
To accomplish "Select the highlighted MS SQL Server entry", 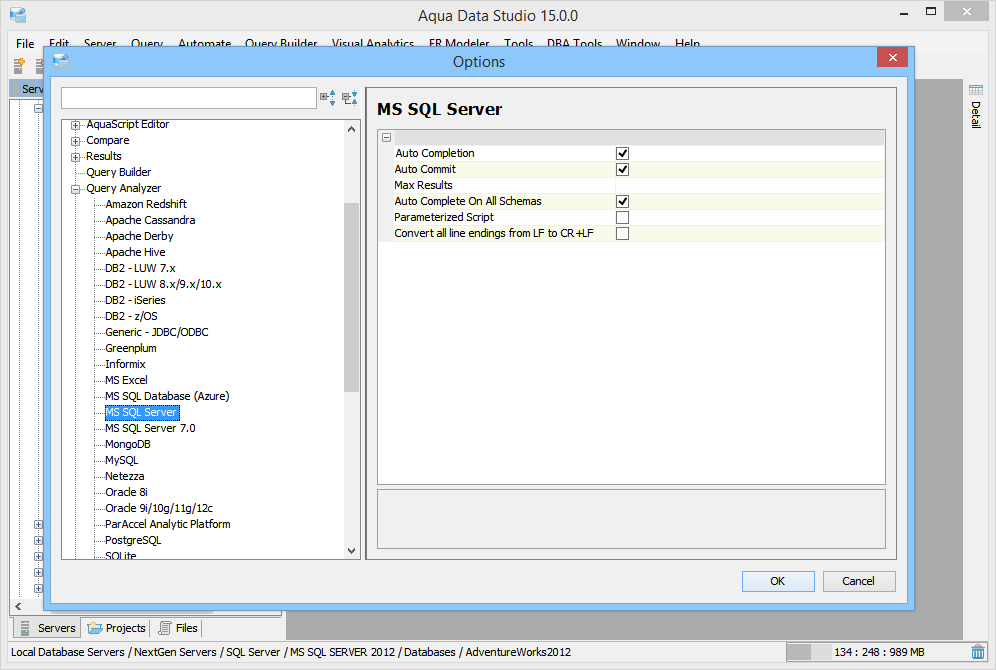I will [142, 412].
